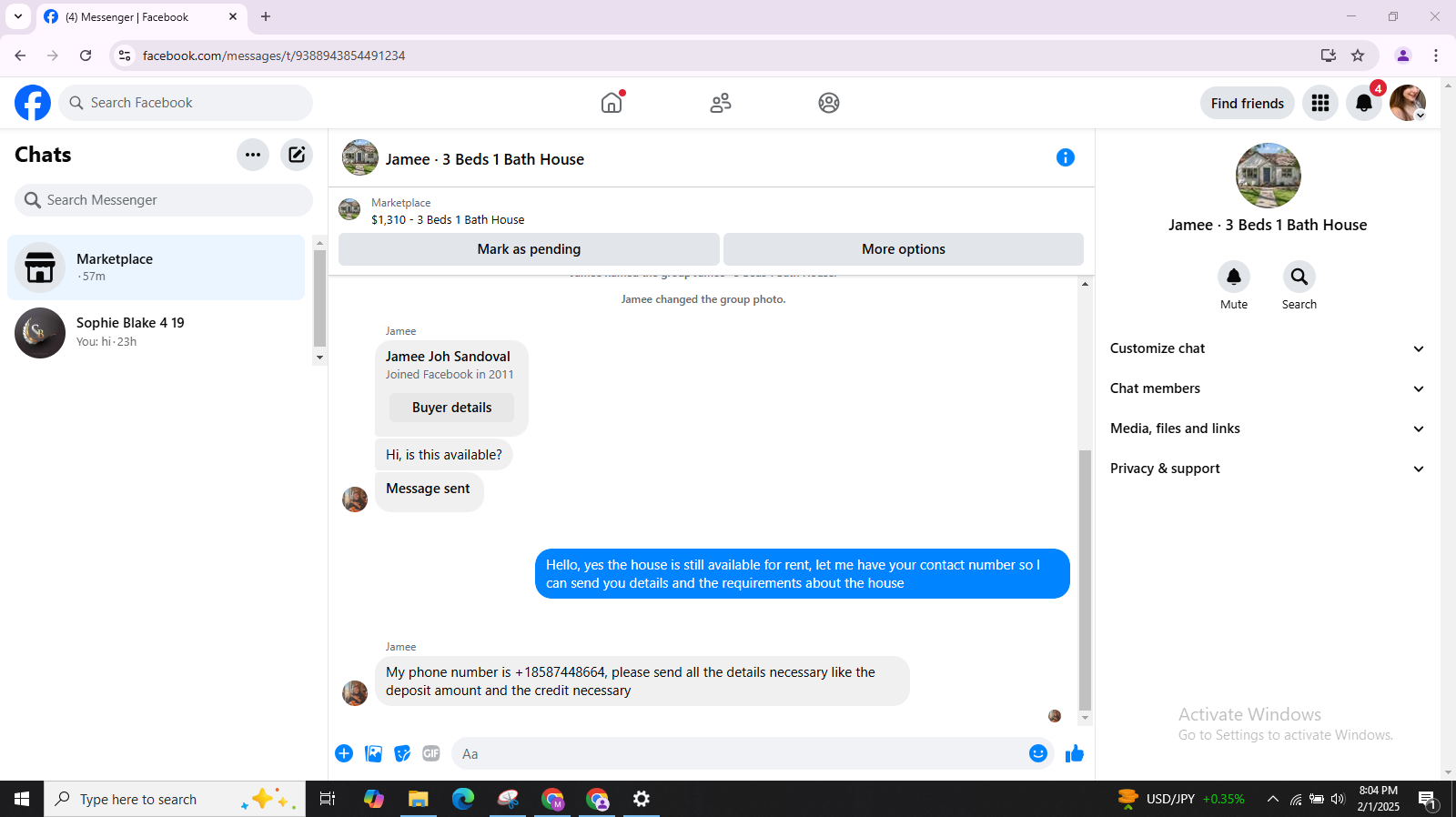
Task: Open more actions plus icon in composer
Action: 344,753
